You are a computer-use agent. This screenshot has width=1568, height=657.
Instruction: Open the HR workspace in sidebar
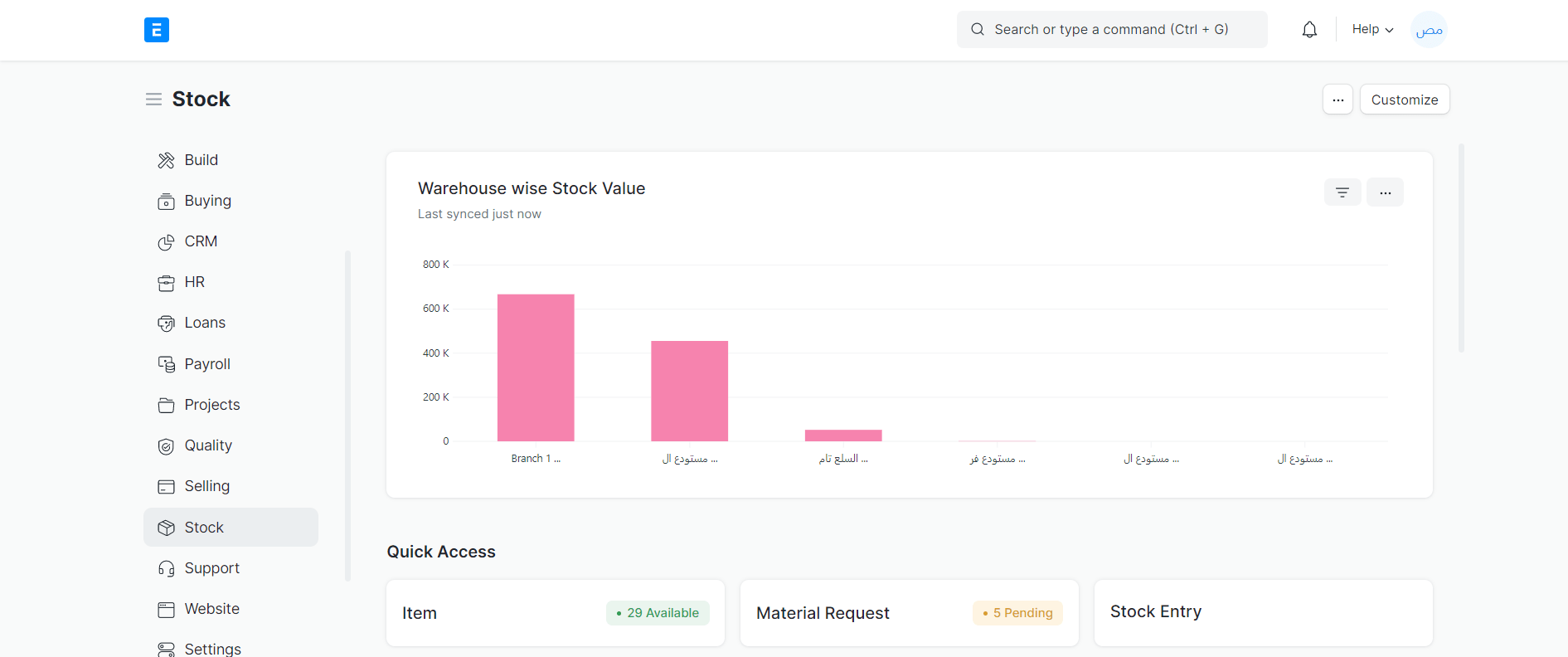click(x=194, y=282)
